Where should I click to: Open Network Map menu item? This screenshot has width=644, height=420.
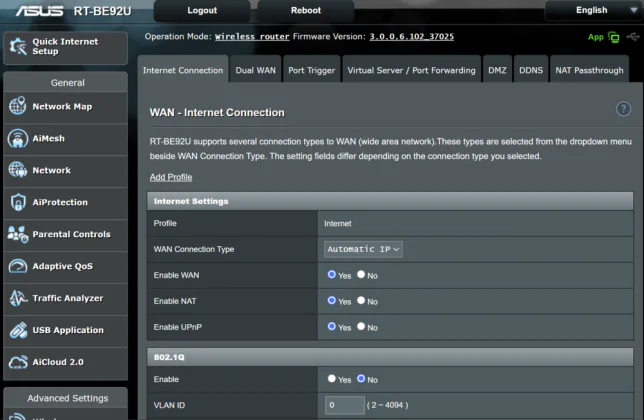point(66,106)
